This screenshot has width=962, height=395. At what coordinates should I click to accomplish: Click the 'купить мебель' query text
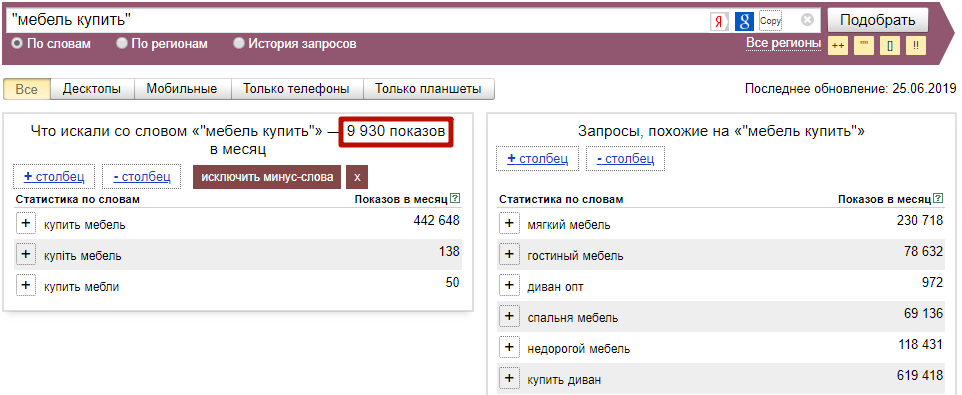click(x=85, y=225)
